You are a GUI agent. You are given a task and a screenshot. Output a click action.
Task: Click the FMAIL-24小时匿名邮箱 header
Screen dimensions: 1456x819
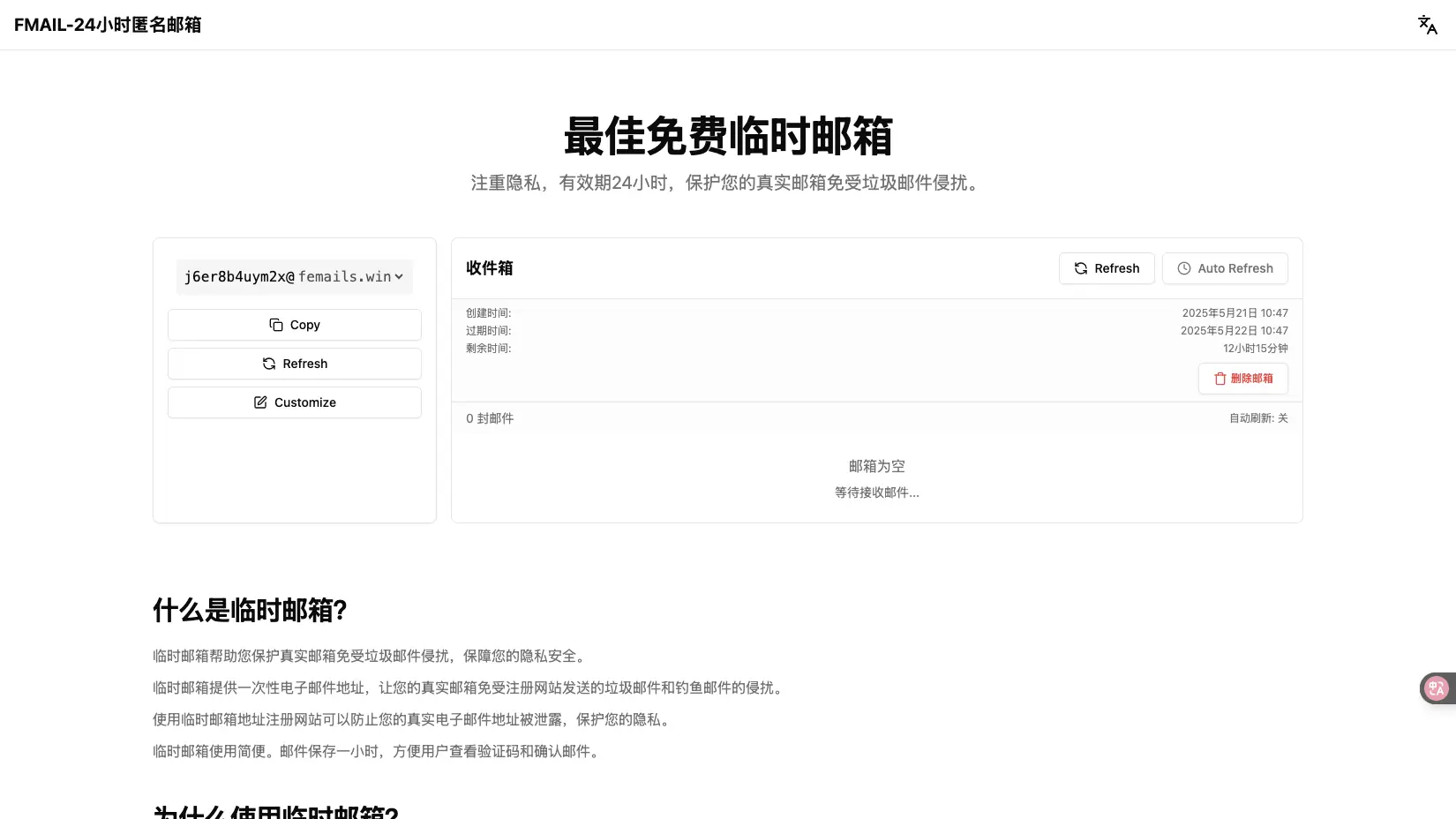(x=107, y=25)
